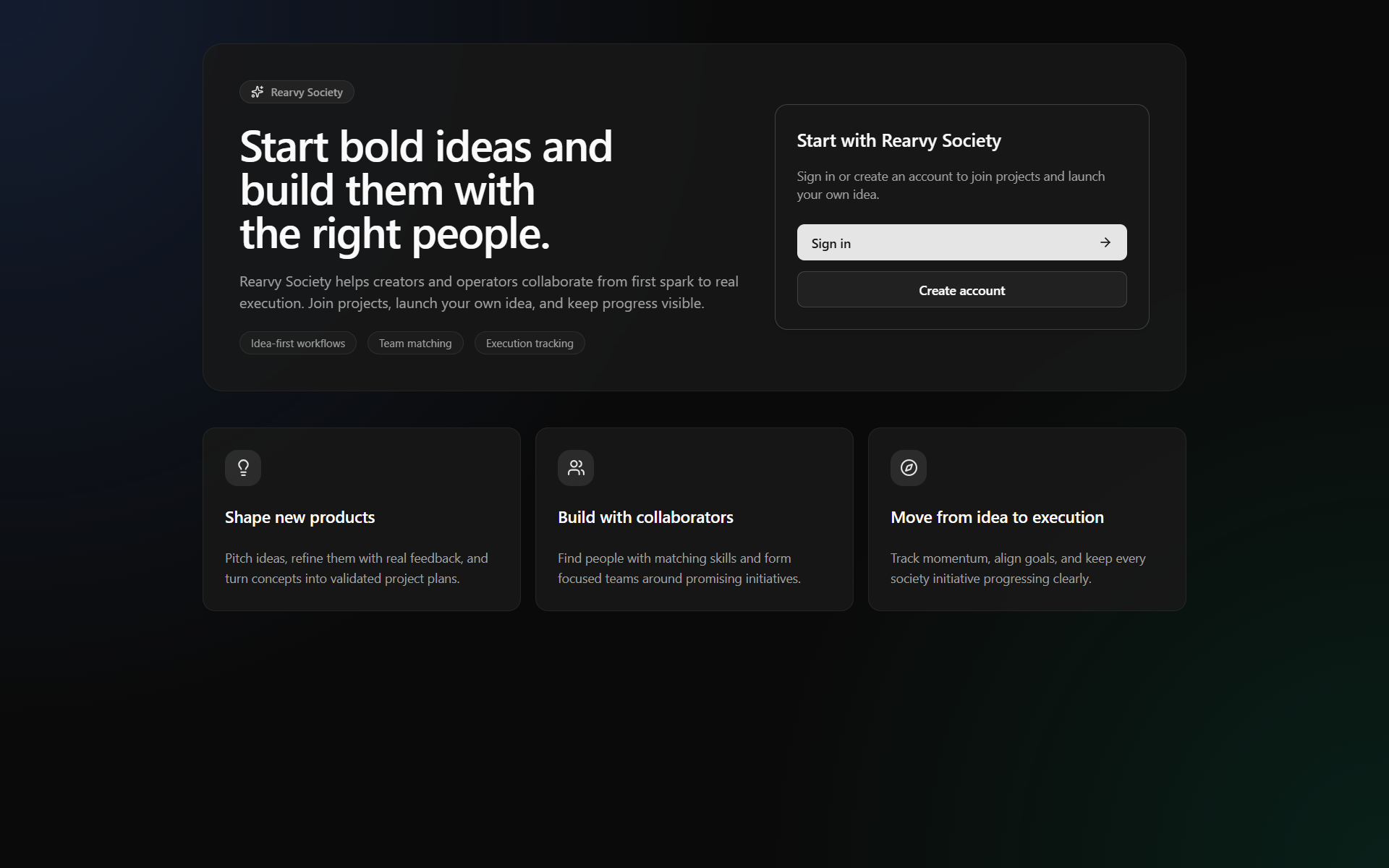Click the arrow icon on Sign in button
Viewport: 1389px width, 868px height.
tap(1105, 243)
